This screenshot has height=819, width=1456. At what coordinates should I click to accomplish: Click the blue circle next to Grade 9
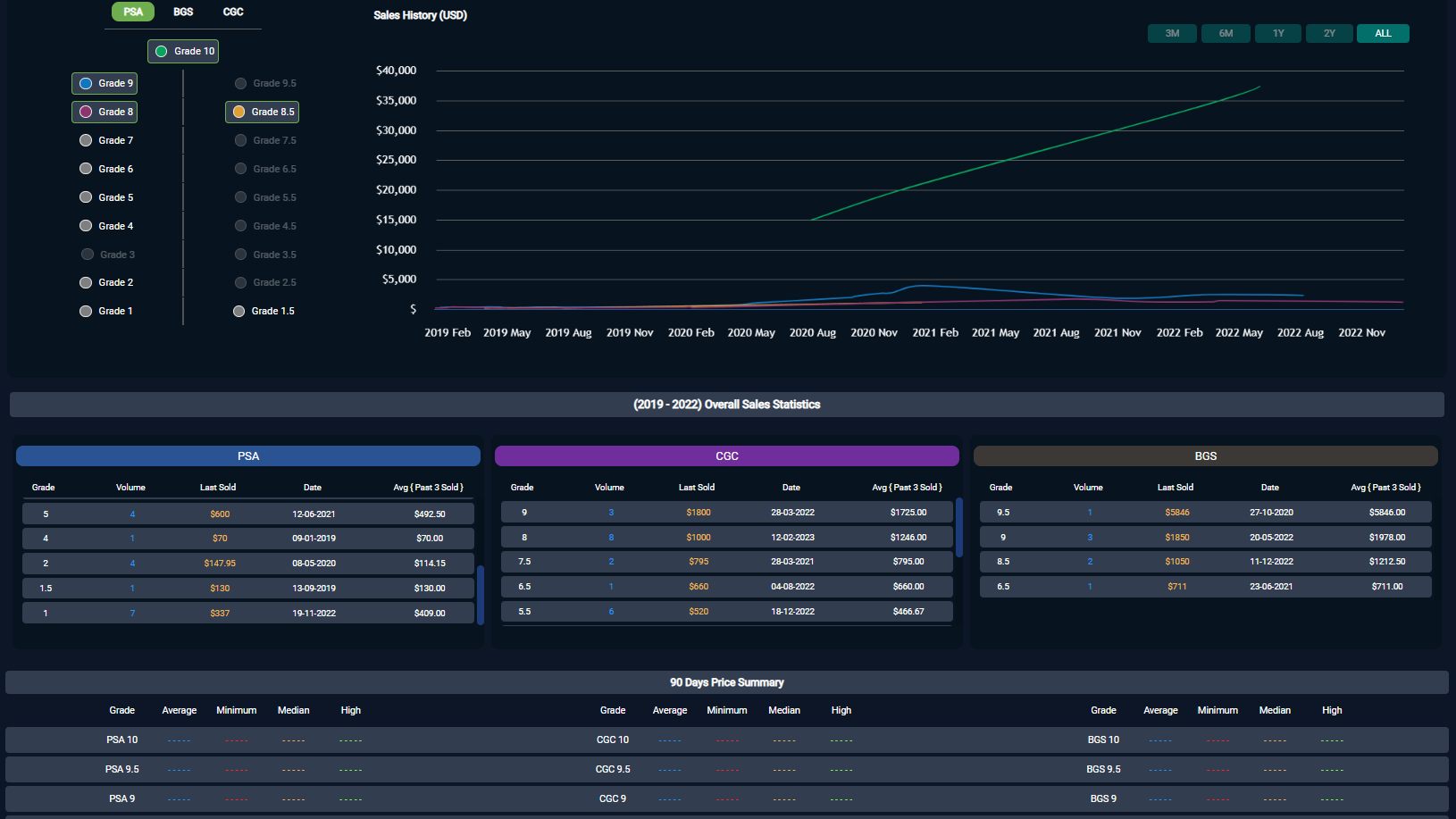click(85, 83)
